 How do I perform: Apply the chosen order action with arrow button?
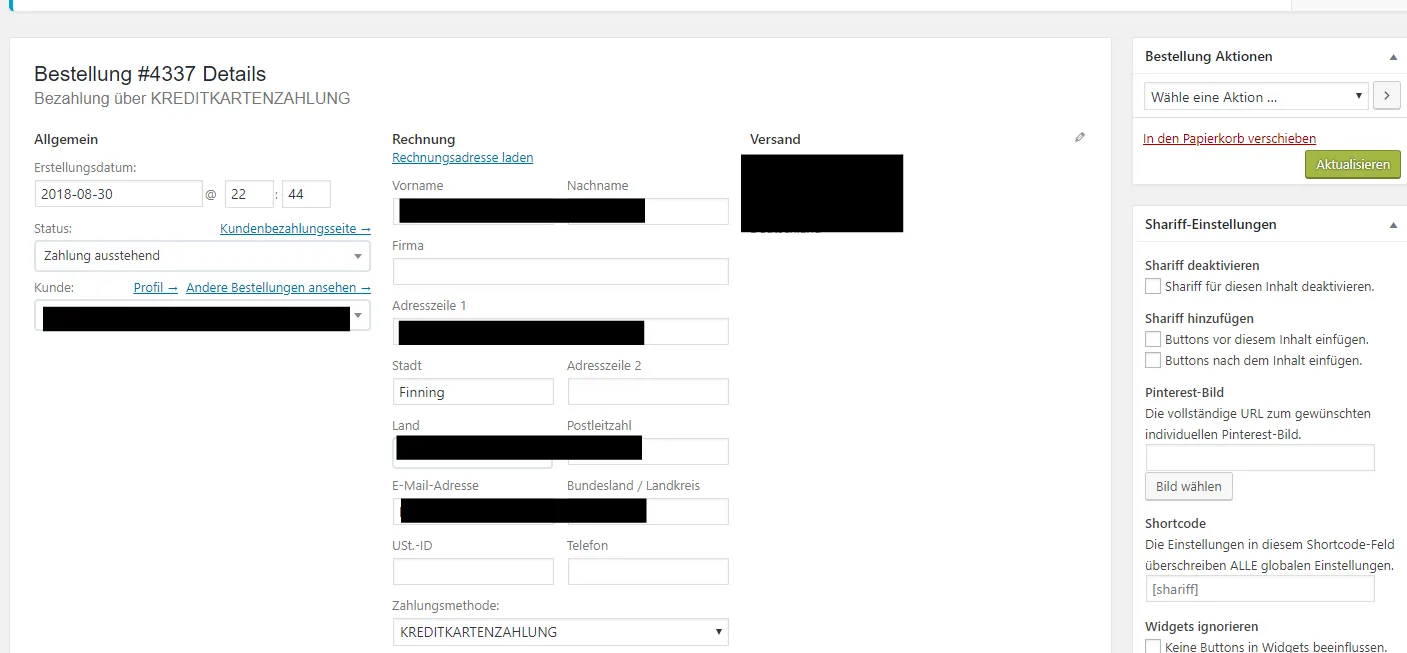[1386, 96]
